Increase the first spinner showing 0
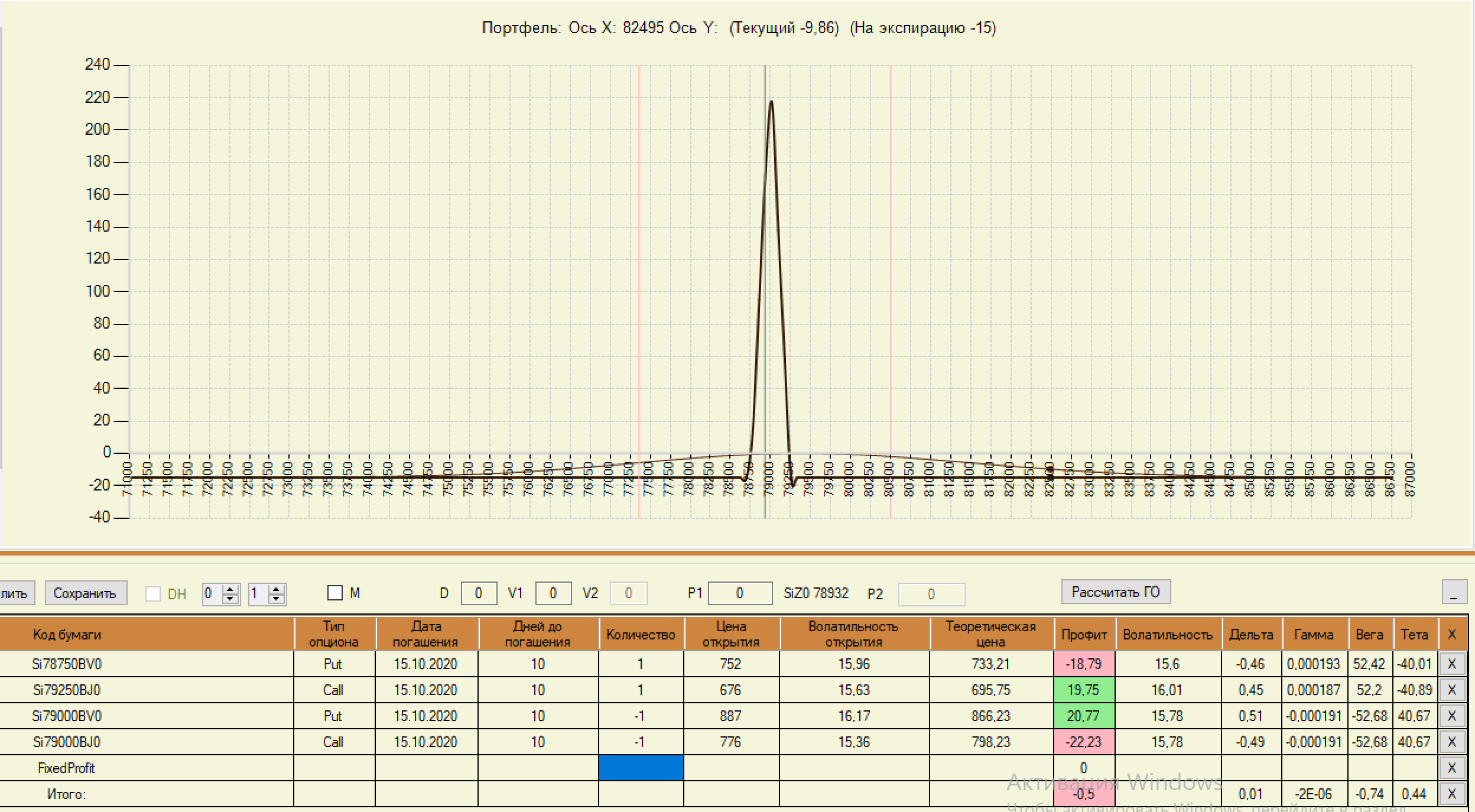The image size is (1475, 812). click(x=231, y=589)
